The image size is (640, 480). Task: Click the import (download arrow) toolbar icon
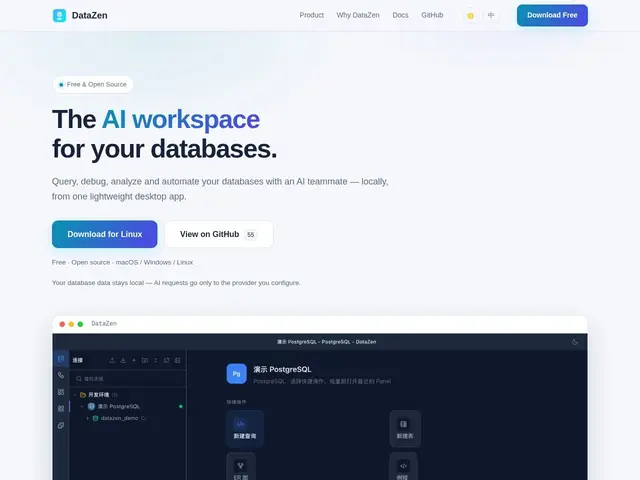point(123,360)
